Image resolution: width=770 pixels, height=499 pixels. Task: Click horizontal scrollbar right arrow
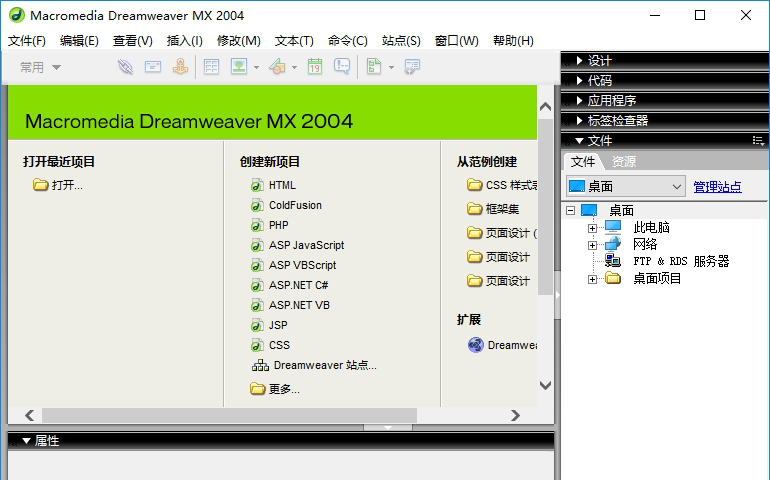point(515,416)
